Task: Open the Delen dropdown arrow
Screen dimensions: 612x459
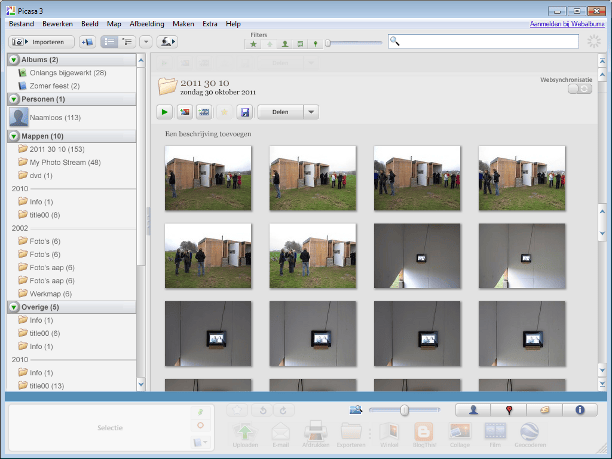Action: [311, 112]
